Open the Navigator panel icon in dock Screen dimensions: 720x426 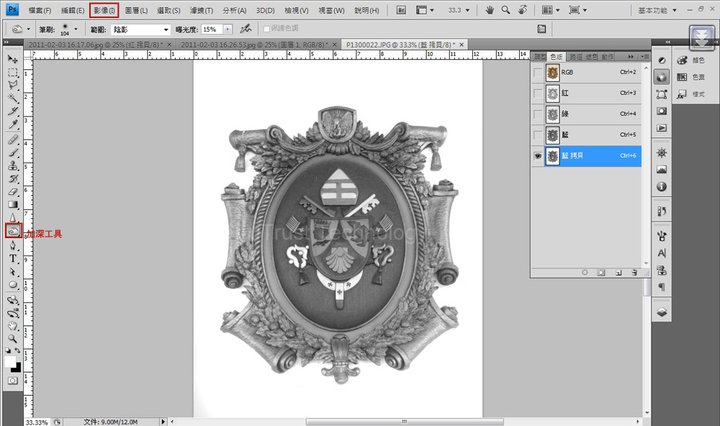(662, 153)
